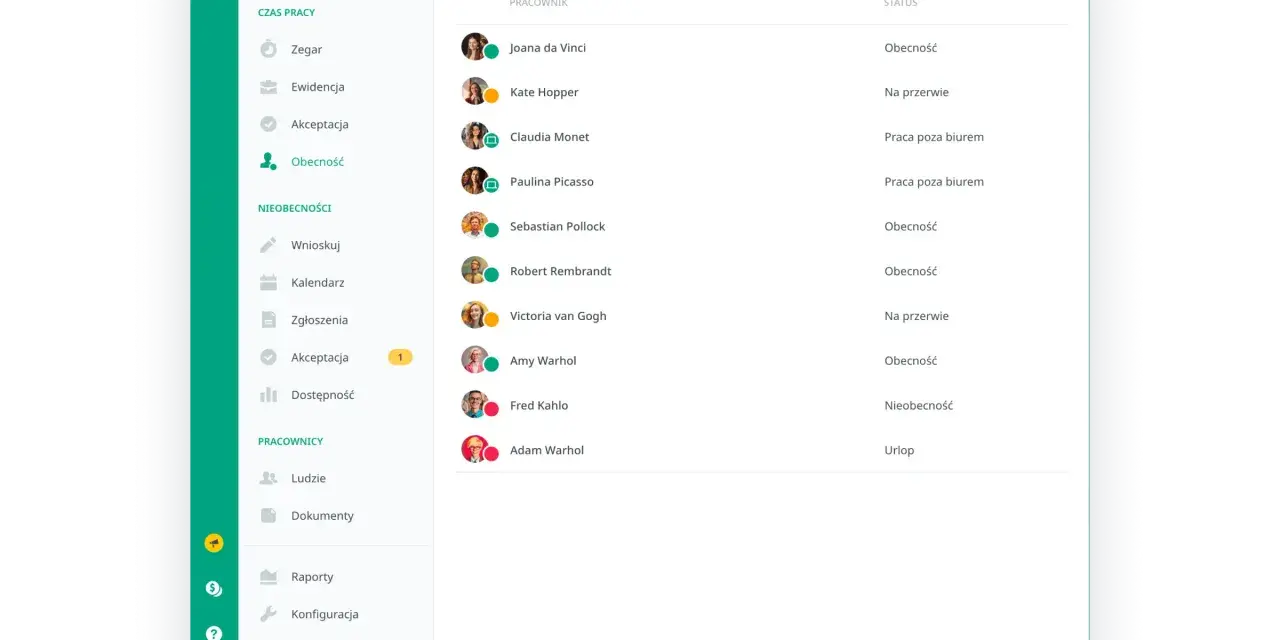Select employee name Robert Rembrandt
The height and width of the screenshot is (640, 1280).
[561, 271]
